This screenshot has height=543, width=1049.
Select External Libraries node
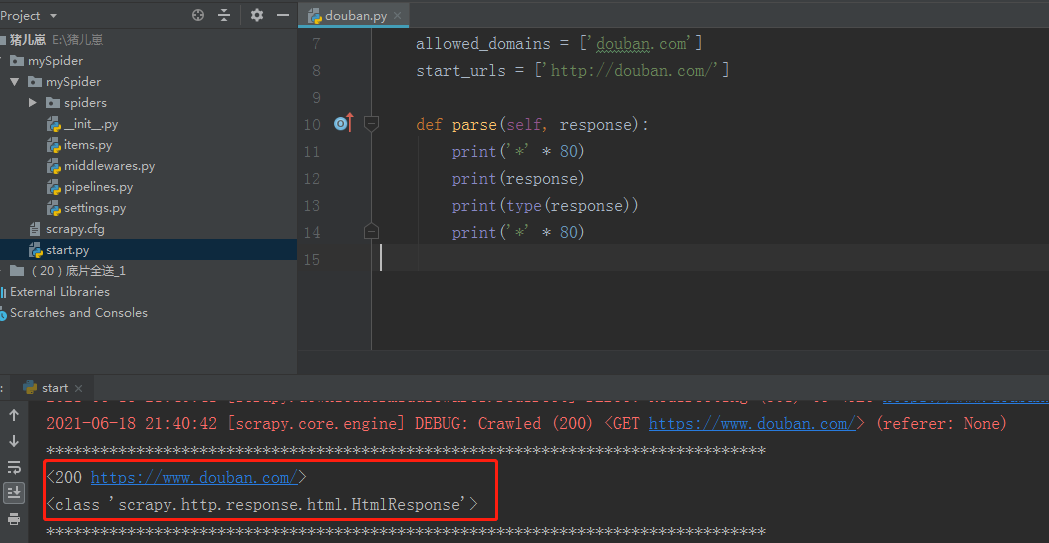tap(60, 292)
